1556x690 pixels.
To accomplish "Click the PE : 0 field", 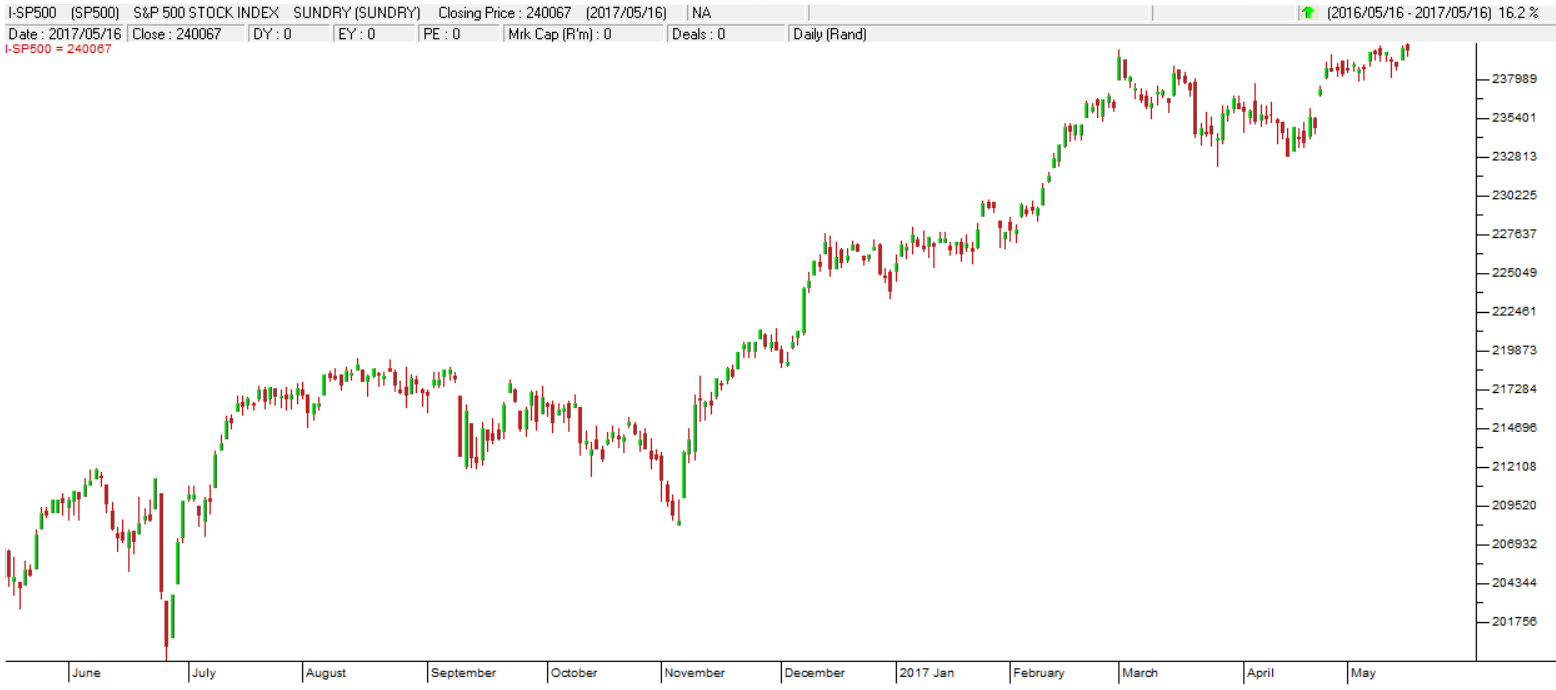I will [441, 34].
